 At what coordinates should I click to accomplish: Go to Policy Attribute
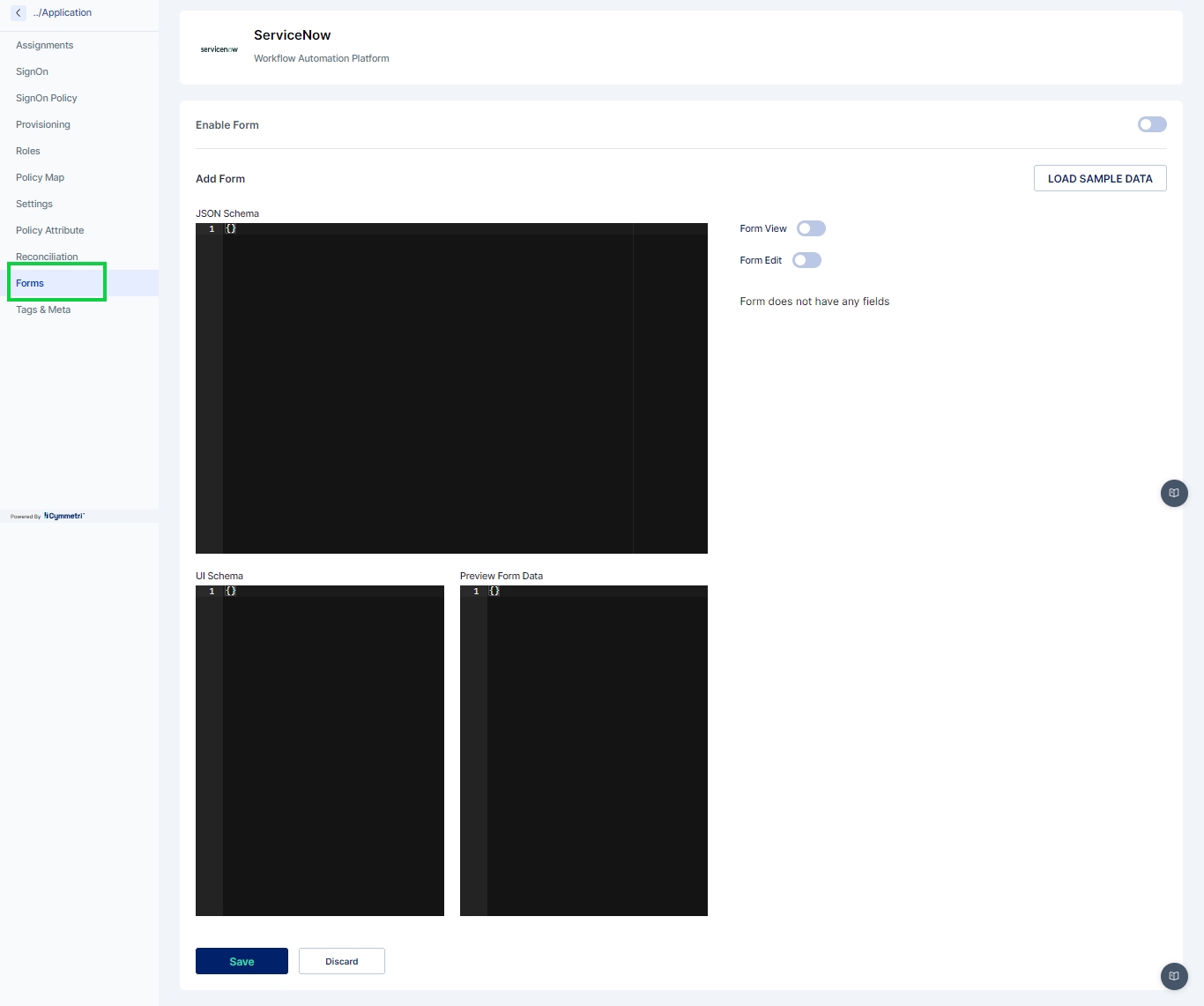pyautogui.click(x=79, y=230)
